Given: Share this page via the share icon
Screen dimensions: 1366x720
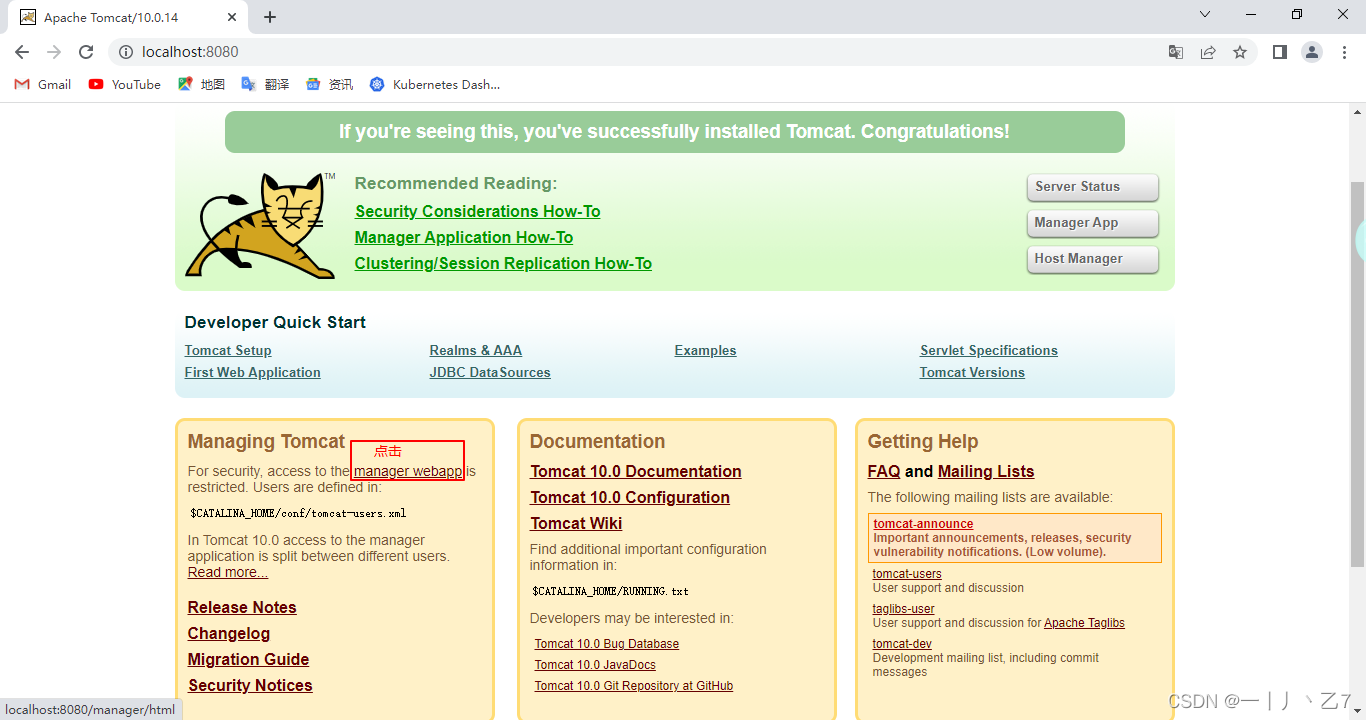Looking at the screenshot, I should (1208, 52).
